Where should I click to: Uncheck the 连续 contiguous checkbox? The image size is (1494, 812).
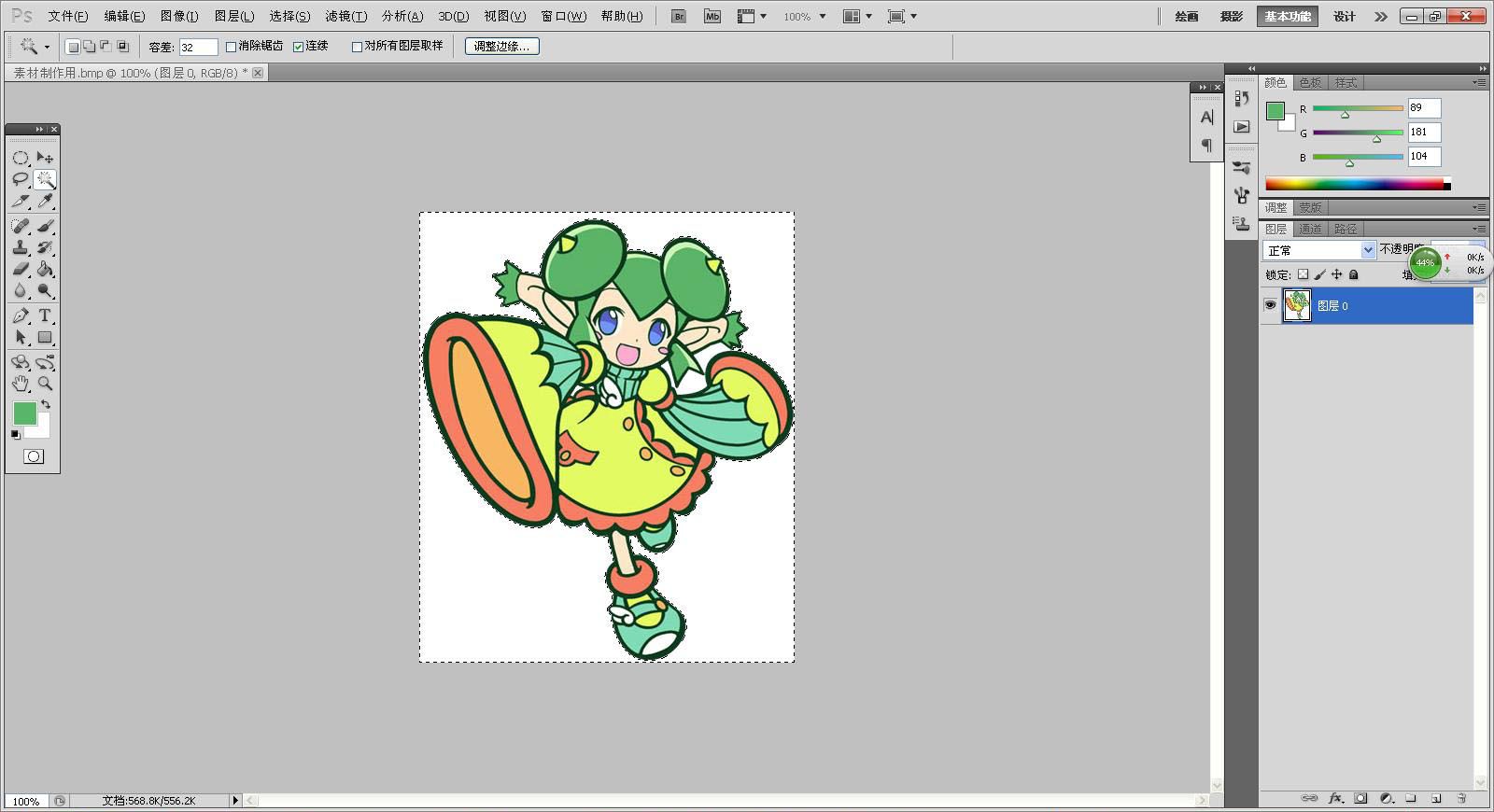tap(299, 47)
